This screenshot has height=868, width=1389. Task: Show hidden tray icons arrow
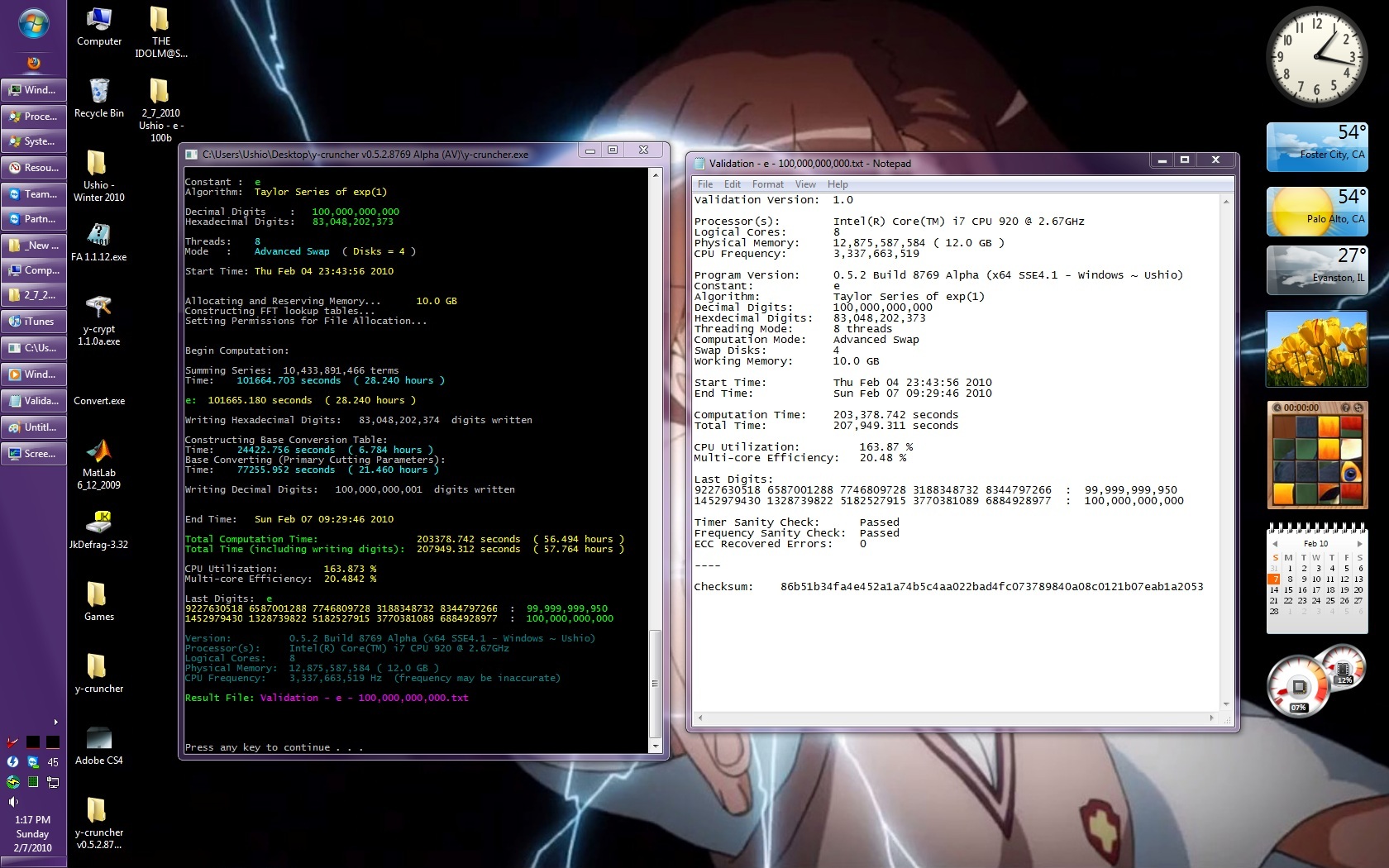(x=55, y=722)
